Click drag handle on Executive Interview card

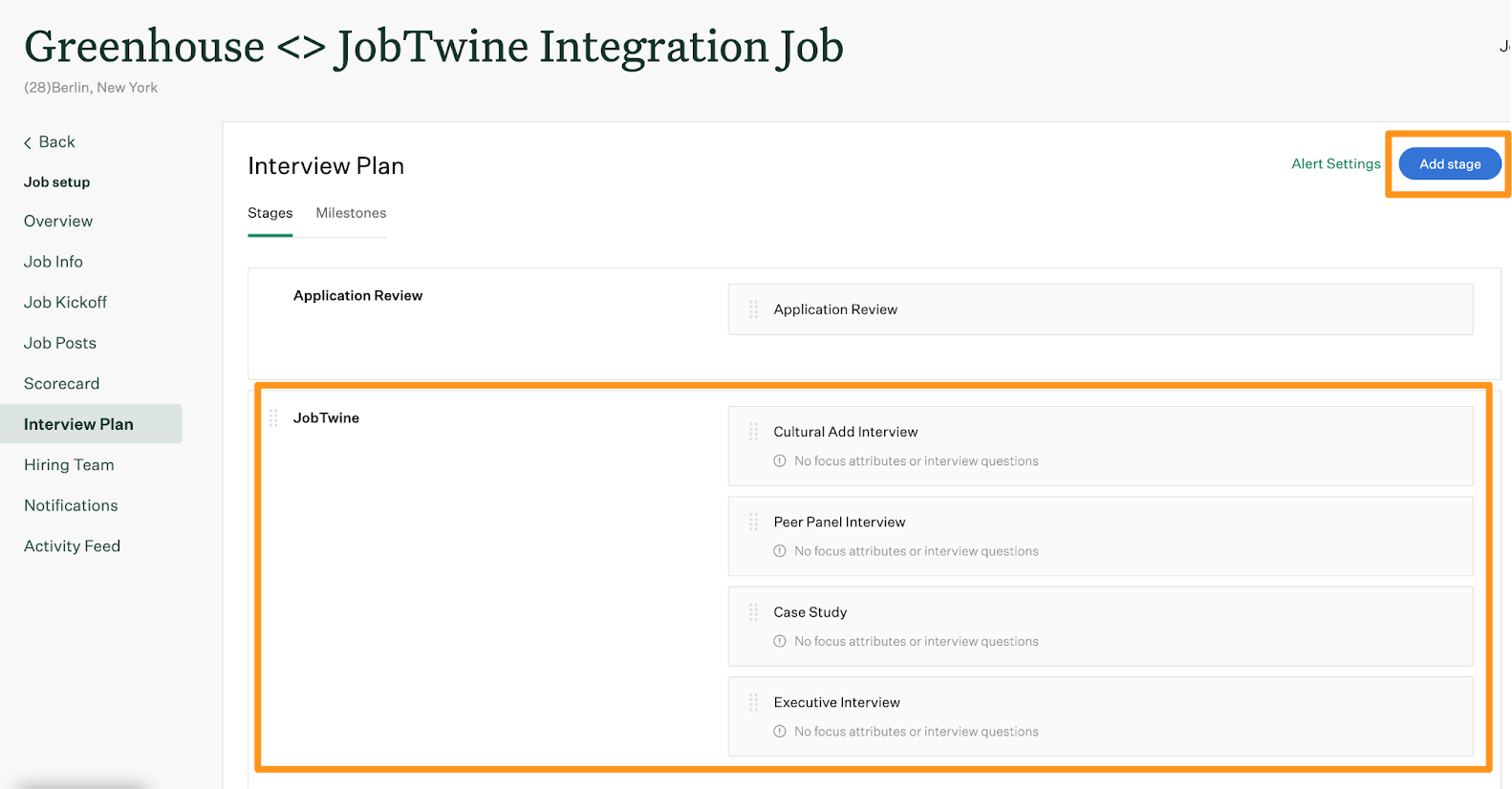(x=753, y=702)
